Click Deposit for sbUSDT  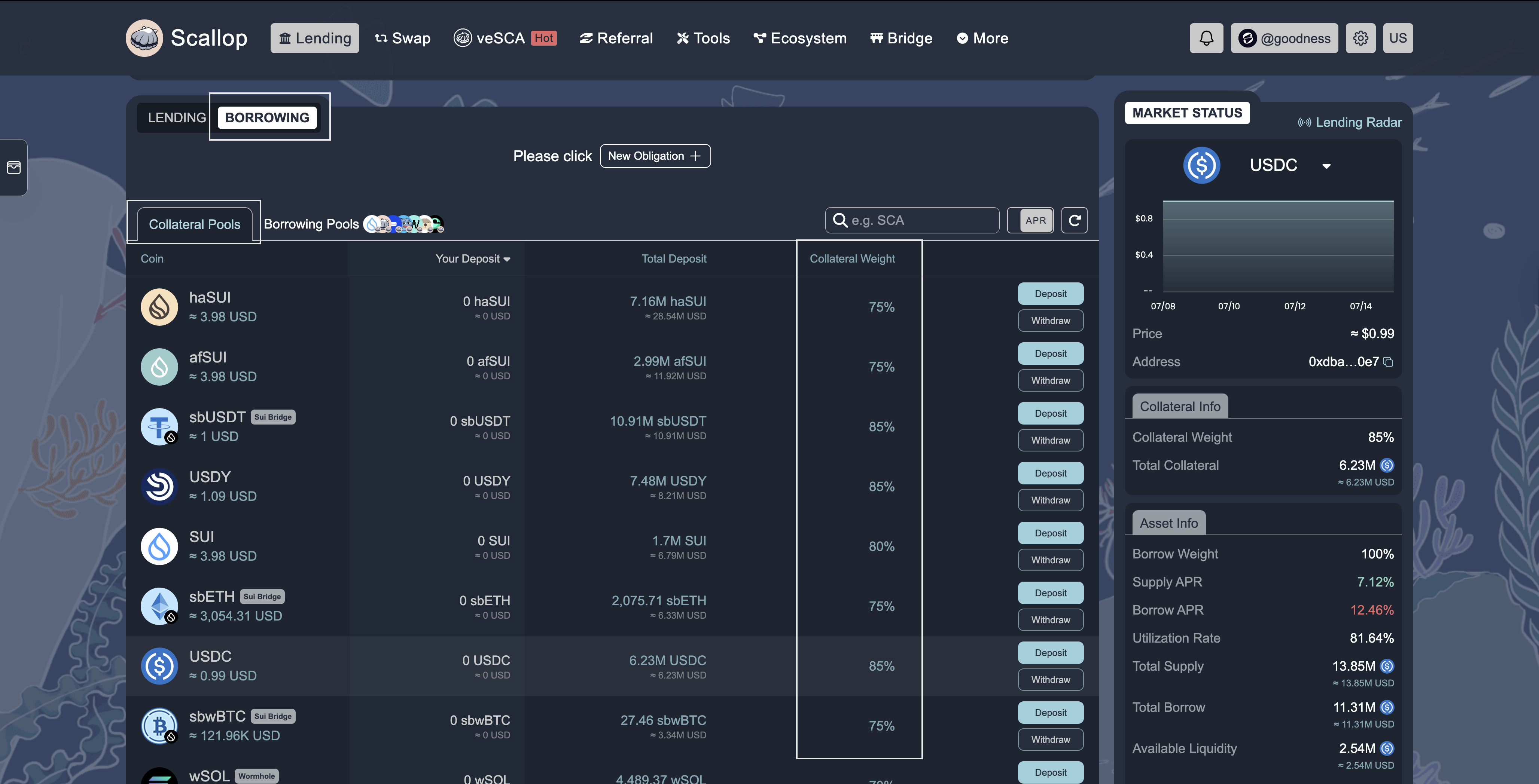1050,413
